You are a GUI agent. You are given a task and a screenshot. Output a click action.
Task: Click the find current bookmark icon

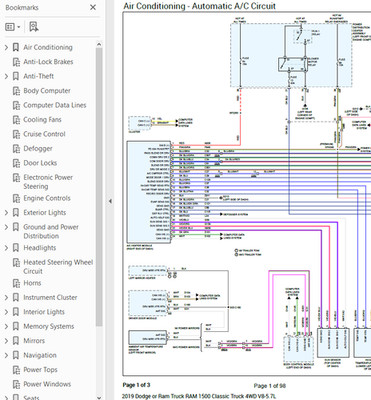33,27
